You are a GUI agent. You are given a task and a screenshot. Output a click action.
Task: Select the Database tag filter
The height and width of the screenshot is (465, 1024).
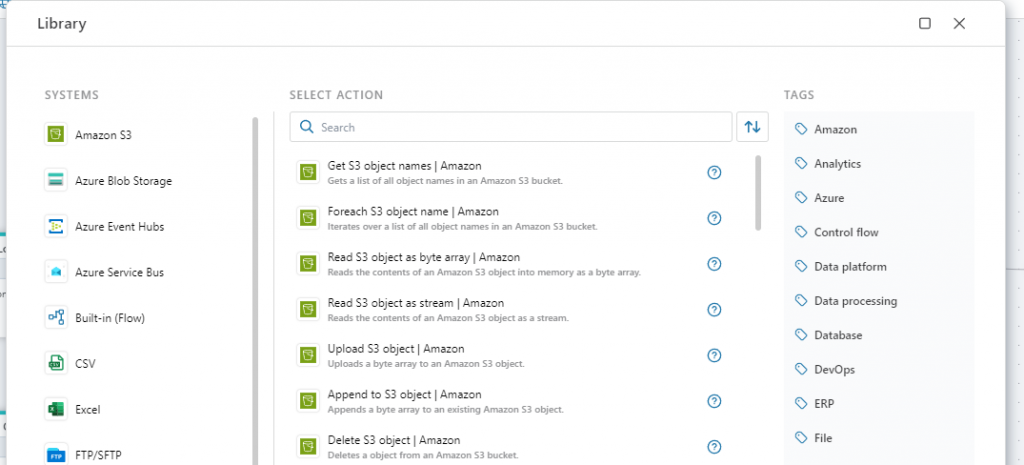837,335
